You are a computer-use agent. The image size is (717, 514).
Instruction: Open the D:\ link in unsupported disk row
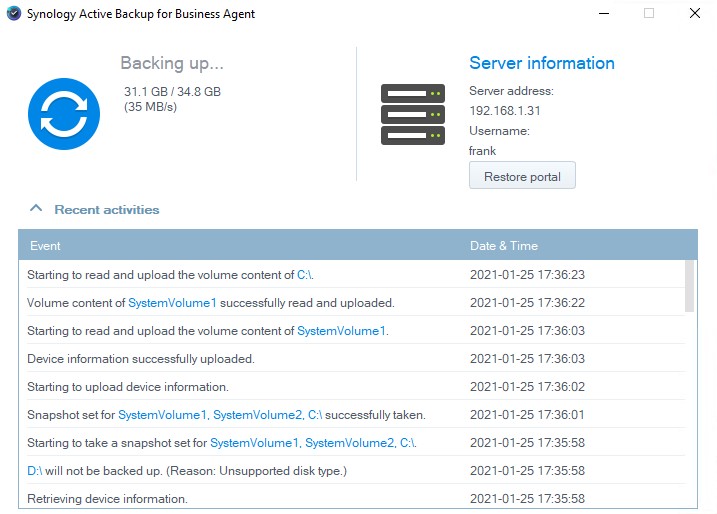coord(35,471)
